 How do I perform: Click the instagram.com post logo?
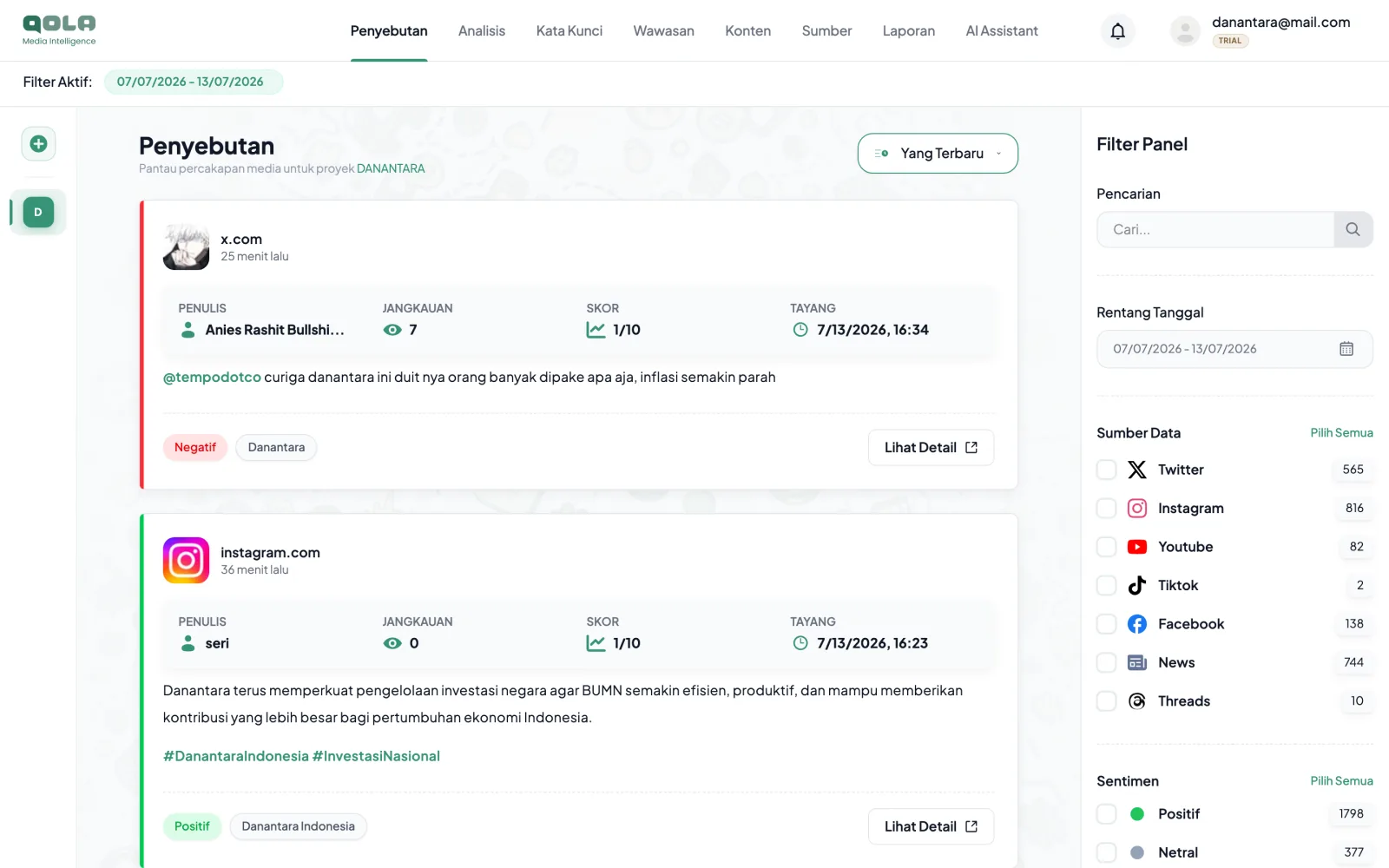coord(186,560)
